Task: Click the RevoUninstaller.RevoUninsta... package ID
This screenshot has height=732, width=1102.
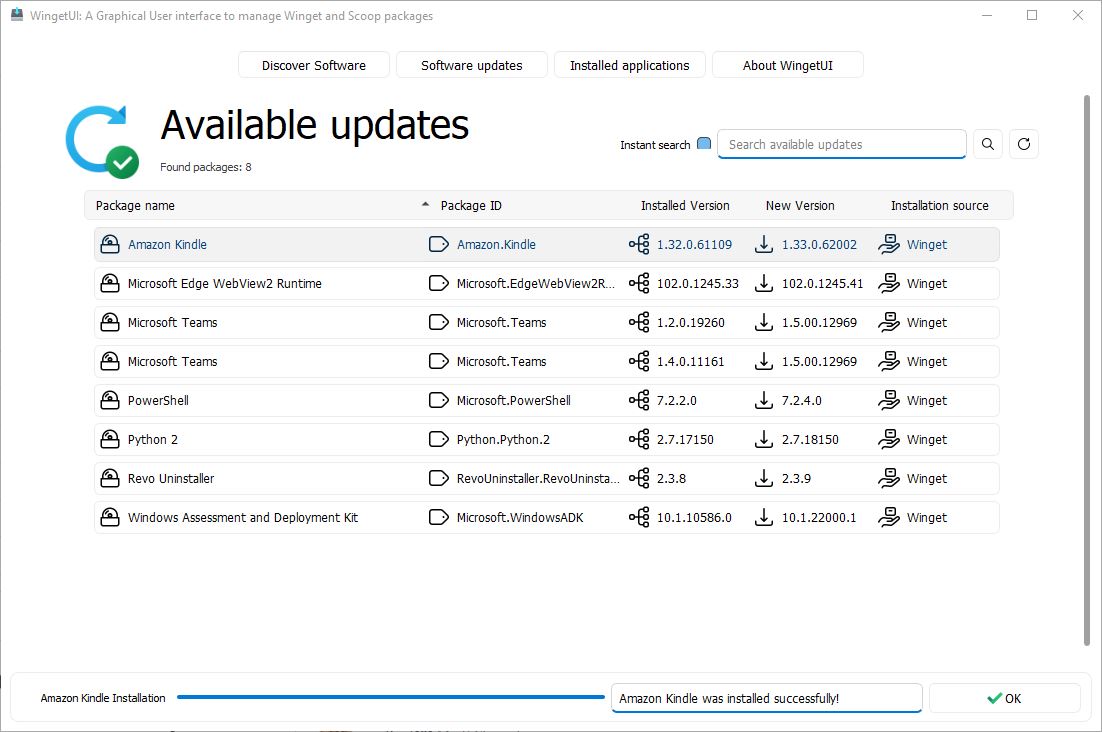Action: coord(538,478)
